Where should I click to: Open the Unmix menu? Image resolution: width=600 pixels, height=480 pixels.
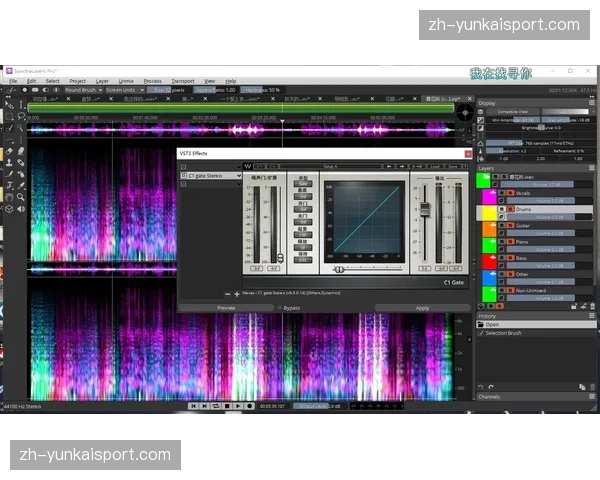pyautogui.click(x=126, y=80)
